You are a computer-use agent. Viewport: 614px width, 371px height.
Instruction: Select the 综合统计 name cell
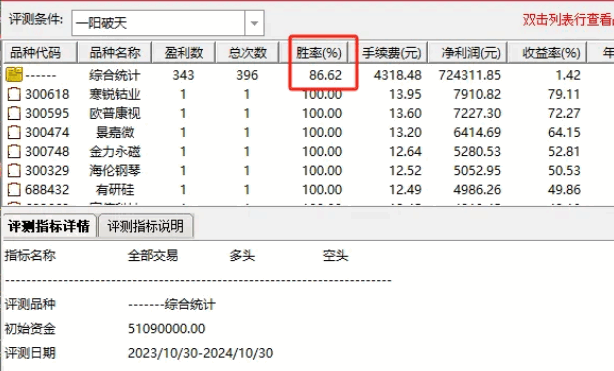(x=115, y=75)
